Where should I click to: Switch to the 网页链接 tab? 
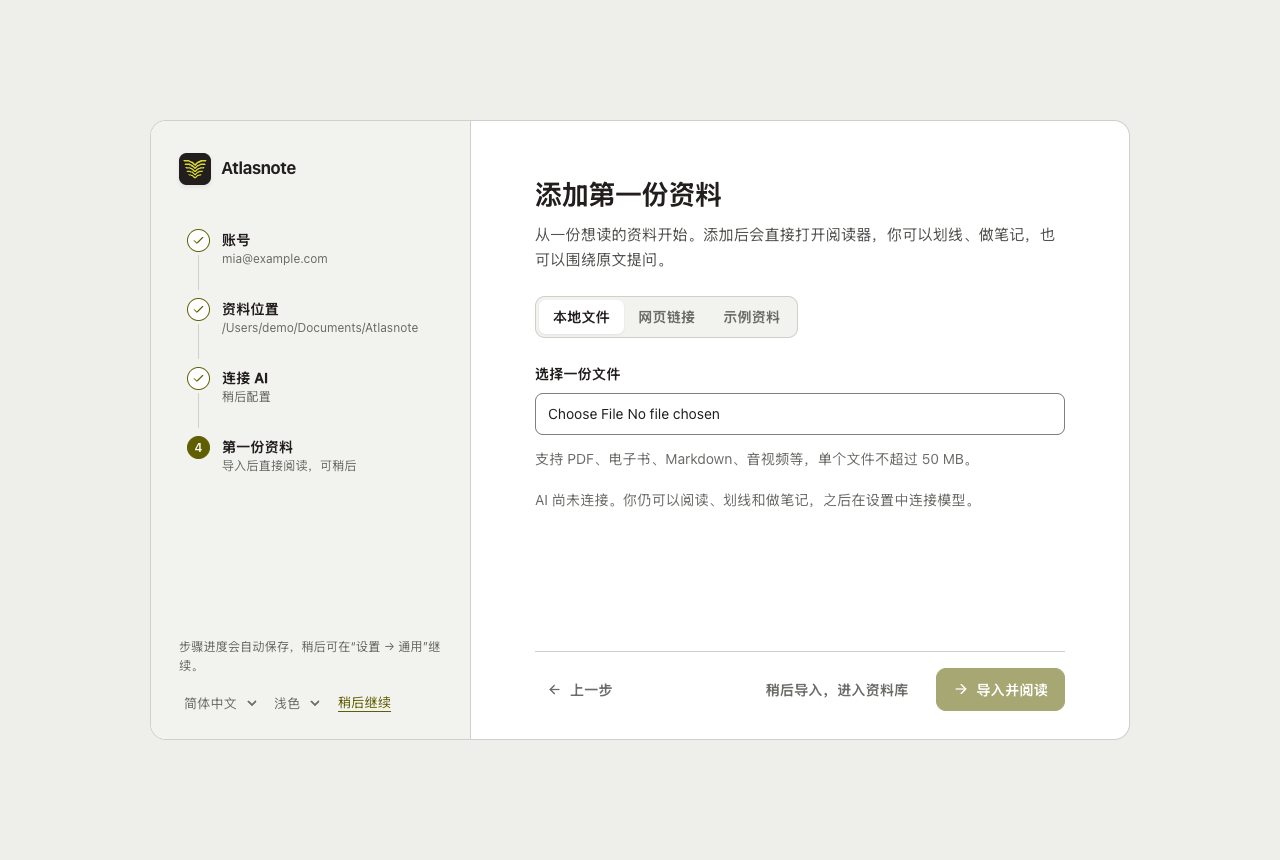click(x=666, y=317)
